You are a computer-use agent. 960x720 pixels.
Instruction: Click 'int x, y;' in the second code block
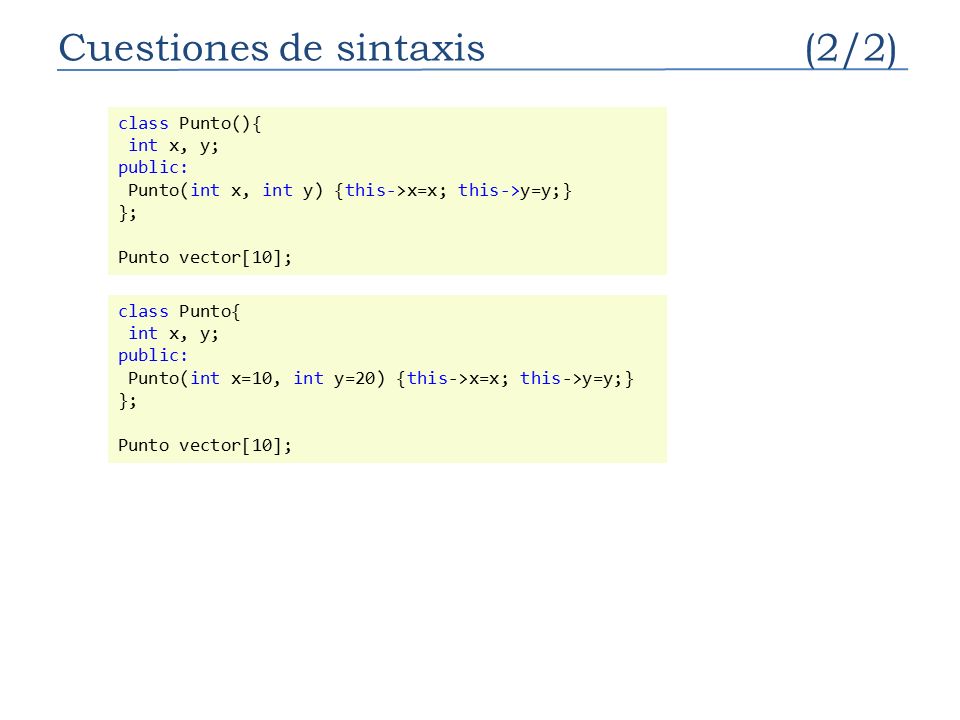point(173,334)
